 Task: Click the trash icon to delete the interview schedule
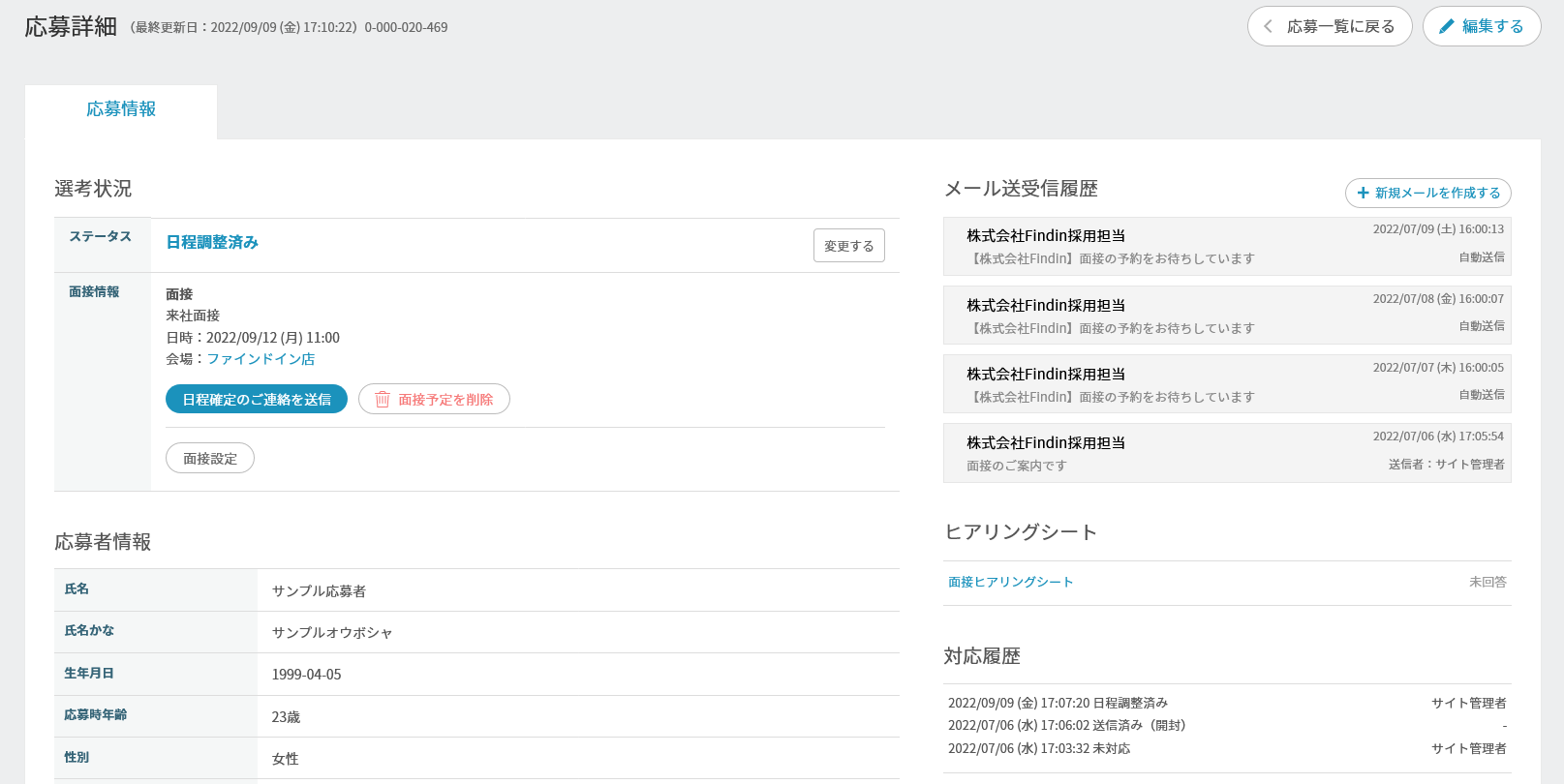pyautogui.click(x=383, y=400)
